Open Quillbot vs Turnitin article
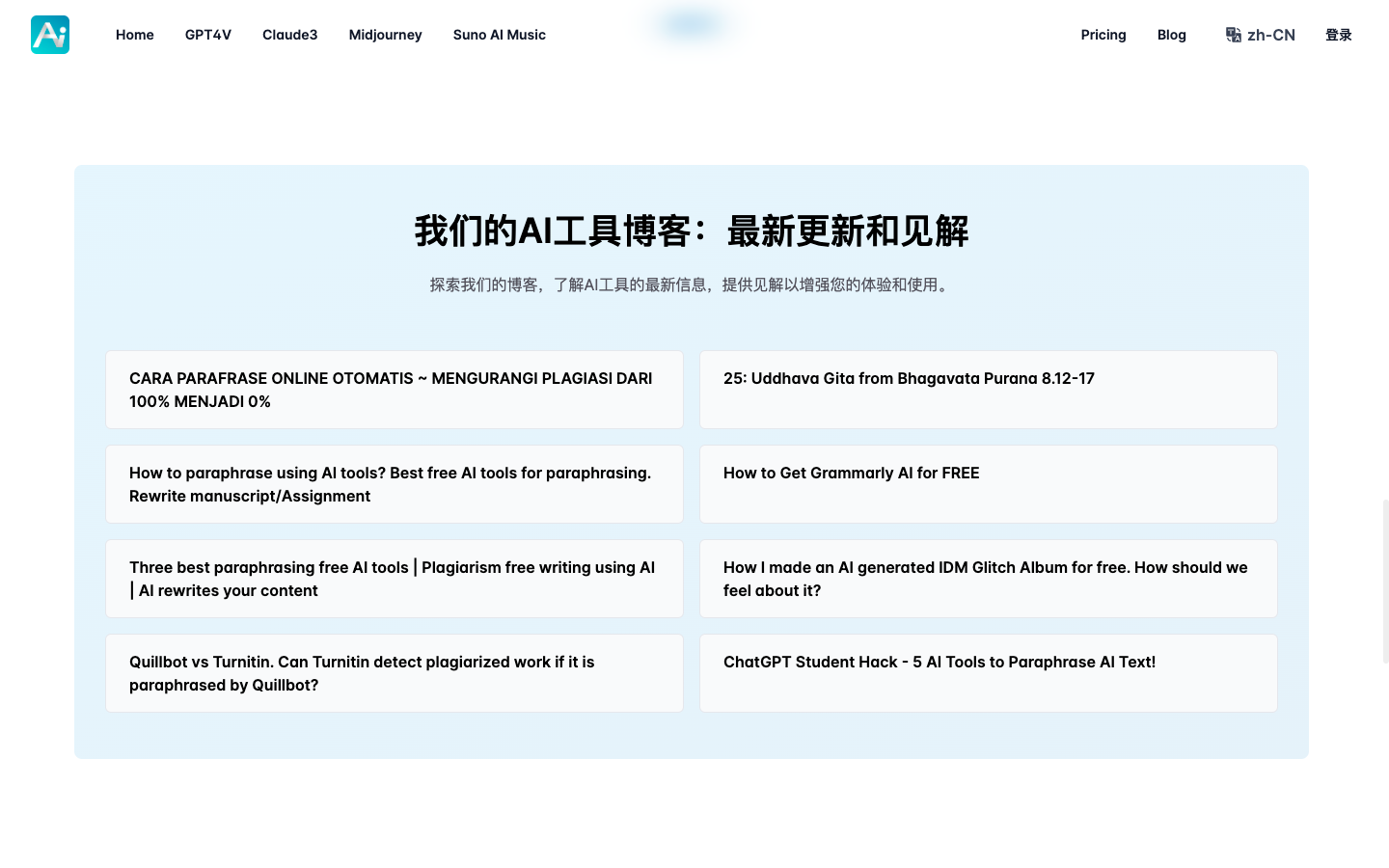The image size is (1389, 868). click(395, 673)
